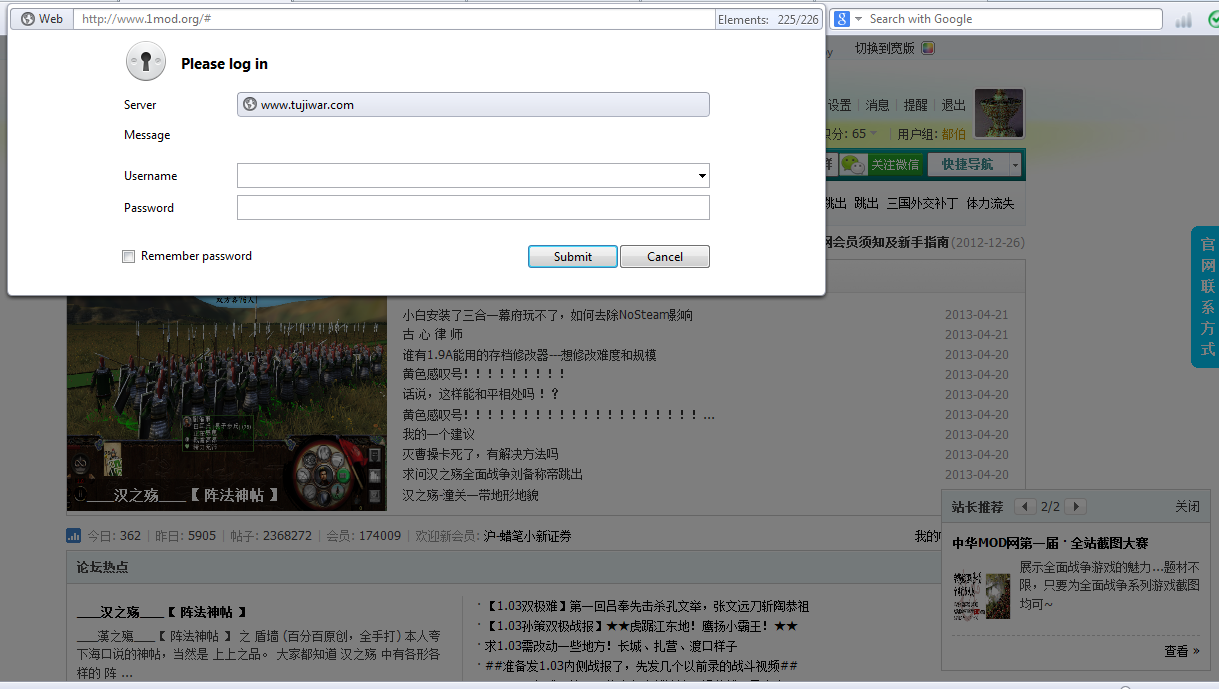1219x689 pixels.
Task: Open the Username dropdown list
Action: coord(702,176)
